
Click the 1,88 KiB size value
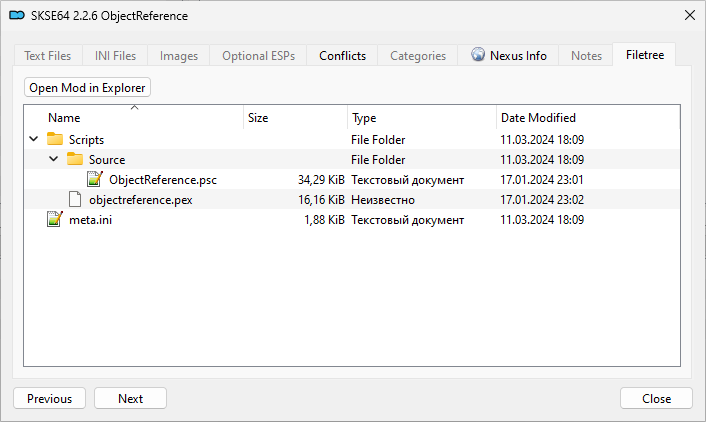324,220
